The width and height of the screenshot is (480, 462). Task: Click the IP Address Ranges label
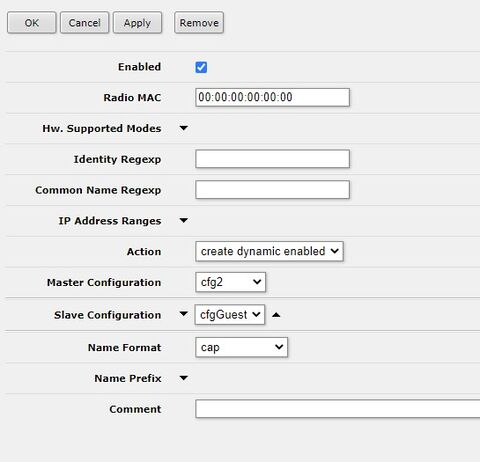pos(110,221)
